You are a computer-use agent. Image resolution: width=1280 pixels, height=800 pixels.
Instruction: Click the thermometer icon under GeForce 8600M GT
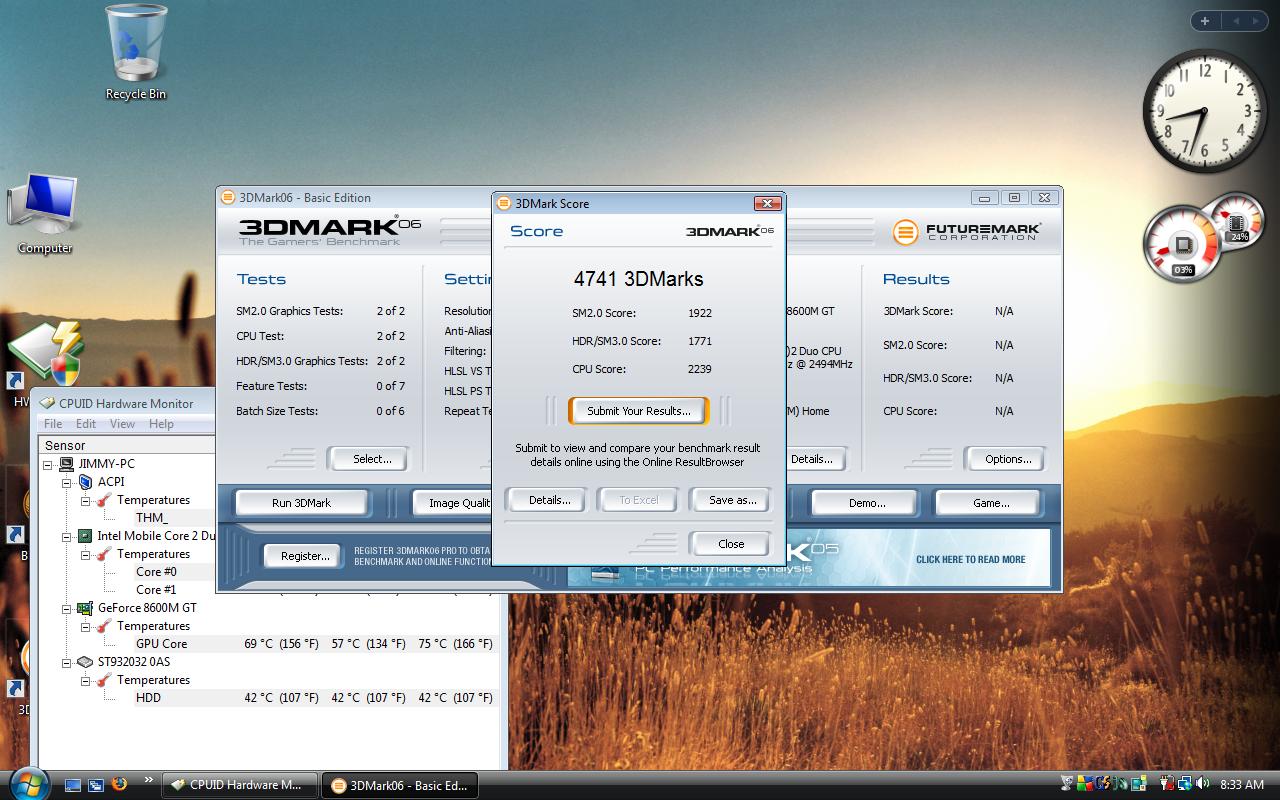[x=104, y=626]
